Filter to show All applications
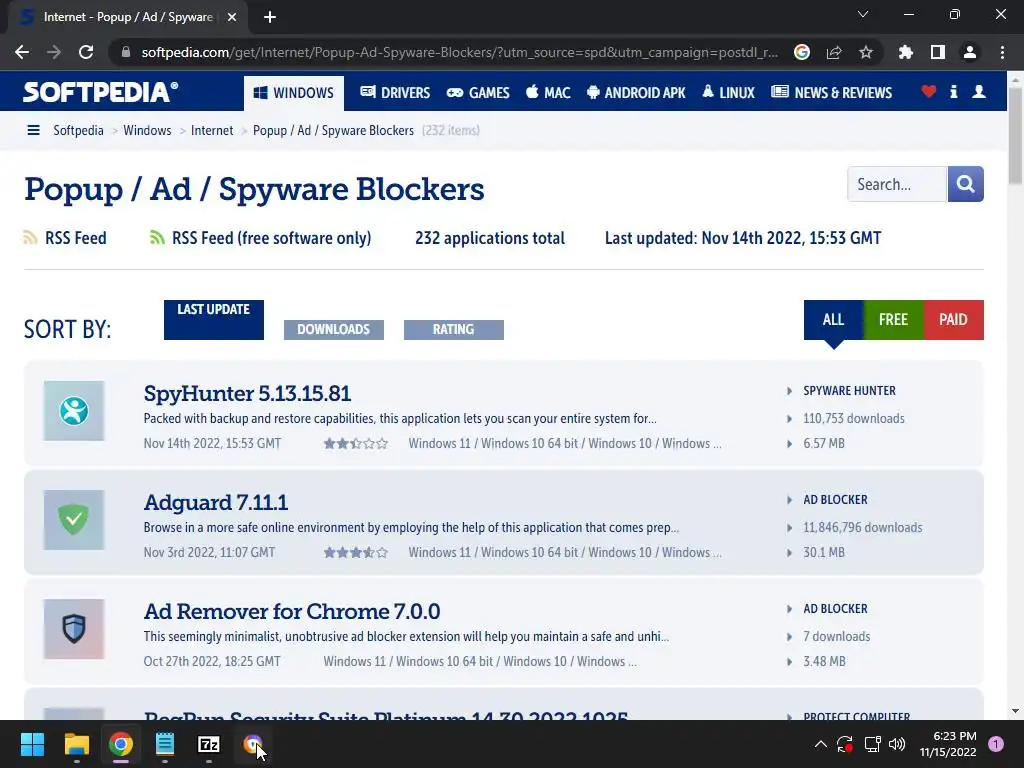The width and height of the screenshot is (1024, 768). [833, 320]
